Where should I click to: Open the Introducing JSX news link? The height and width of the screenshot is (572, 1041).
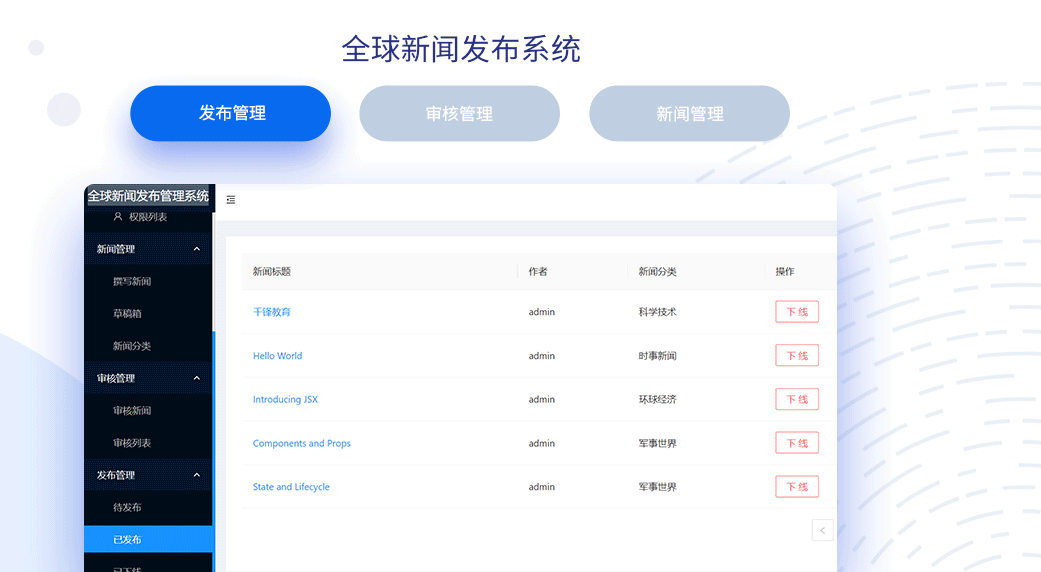pyautogui.click(x=285, y=400)
